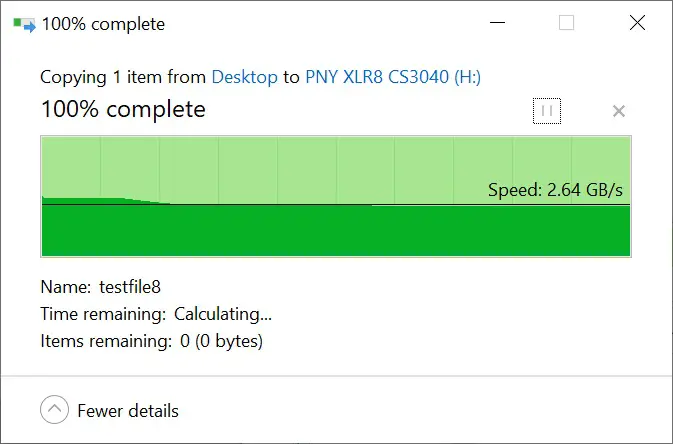673x444 pixels.
Task: Click the disabled maximize button
Action: click(x=566, y=23)
